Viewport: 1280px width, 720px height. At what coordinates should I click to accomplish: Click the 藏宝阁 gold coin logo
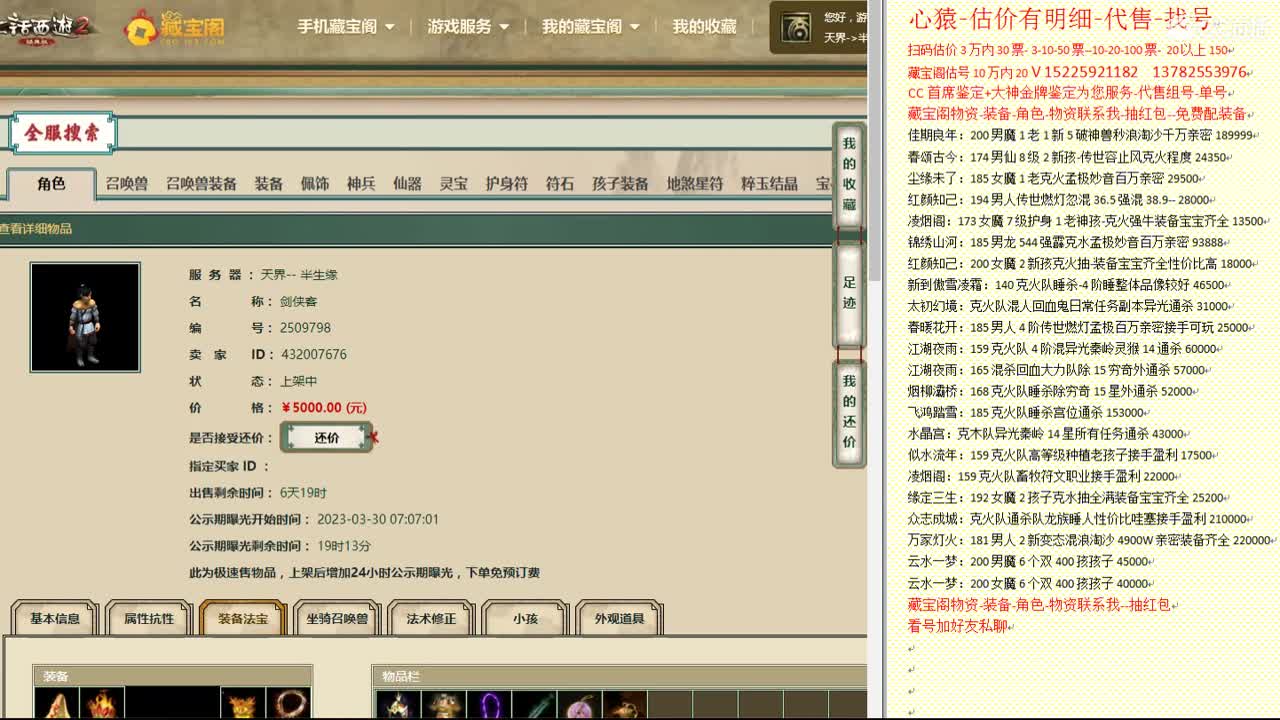point(174,27)
